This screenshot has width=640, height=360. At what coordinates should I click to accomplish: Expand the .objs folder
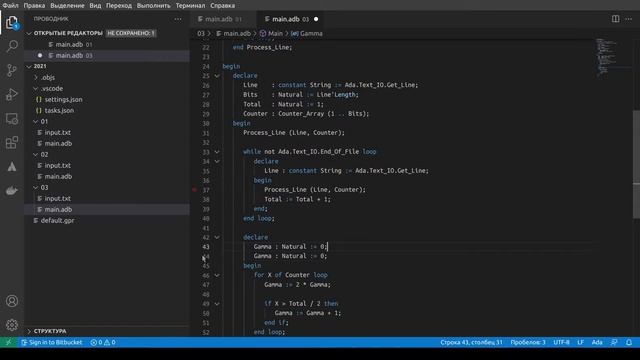(x=36, y=77)
